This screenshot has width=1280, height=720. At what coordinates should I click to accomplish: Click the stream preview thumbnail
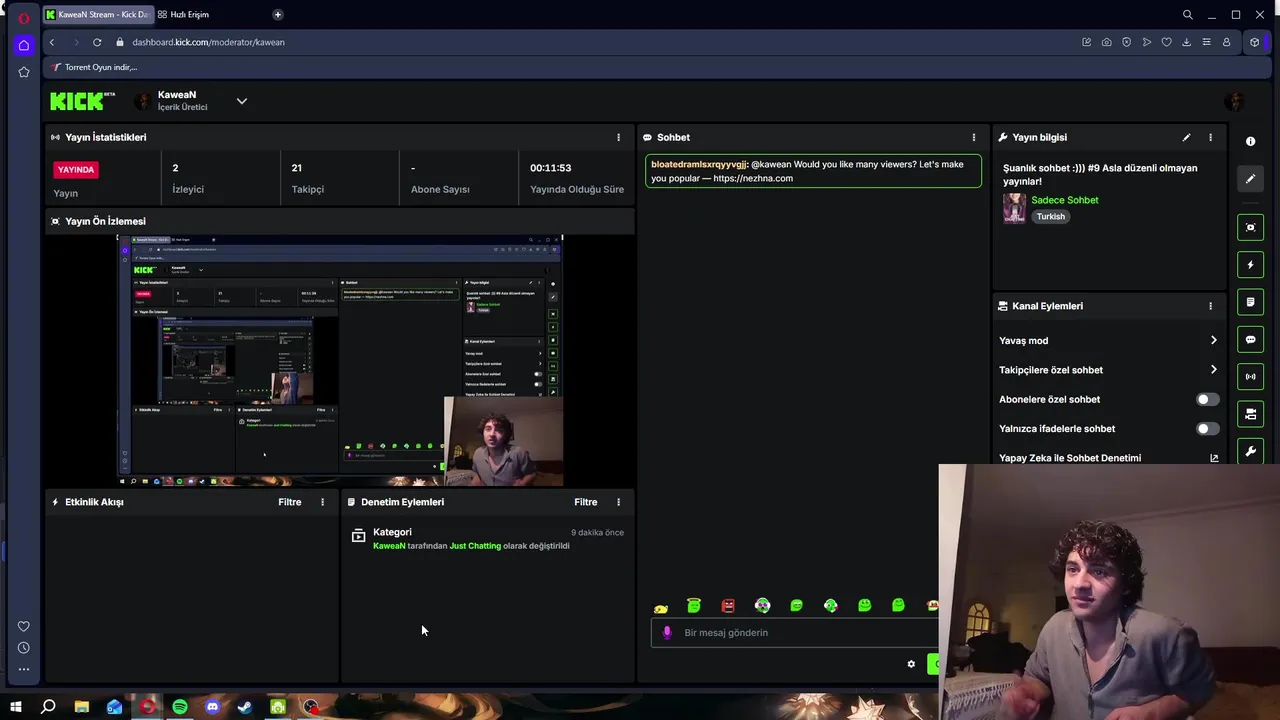(340, 361)
